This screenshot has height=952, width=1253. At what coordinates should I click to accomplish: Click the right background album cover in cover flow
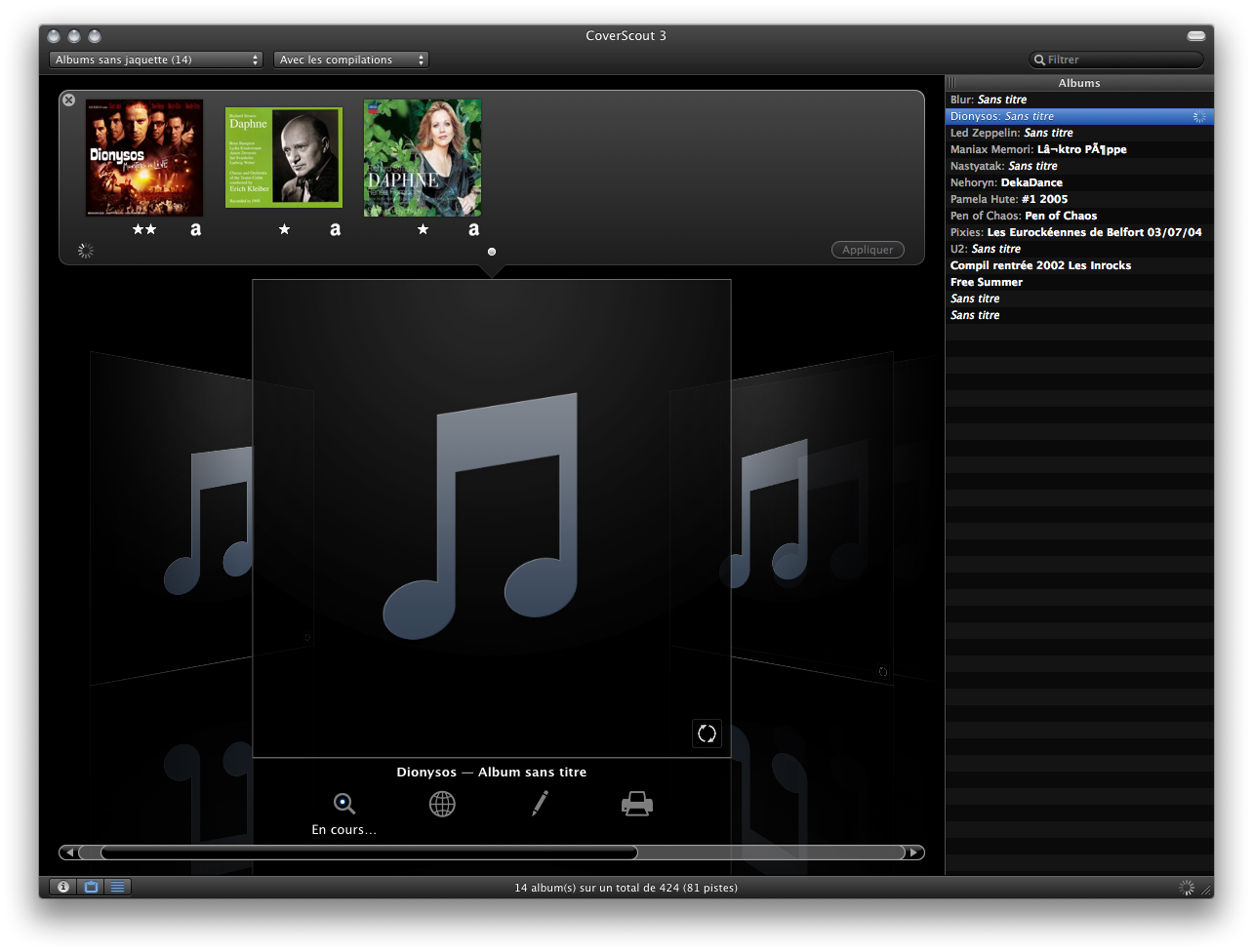pyautogui.click(x=812, y=517)
